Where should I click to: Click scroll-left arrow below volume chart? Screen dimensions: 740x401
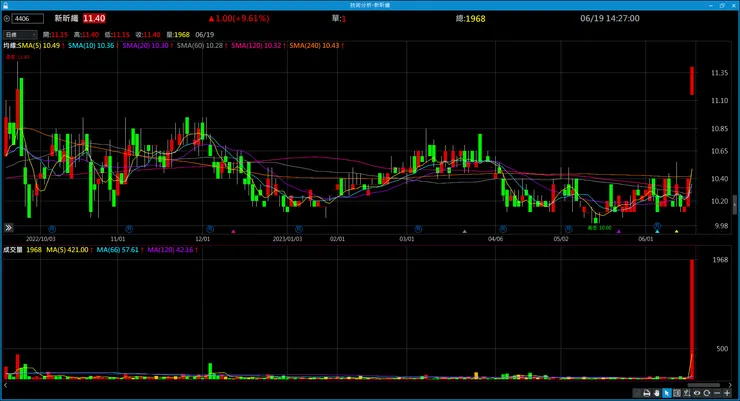6,385
